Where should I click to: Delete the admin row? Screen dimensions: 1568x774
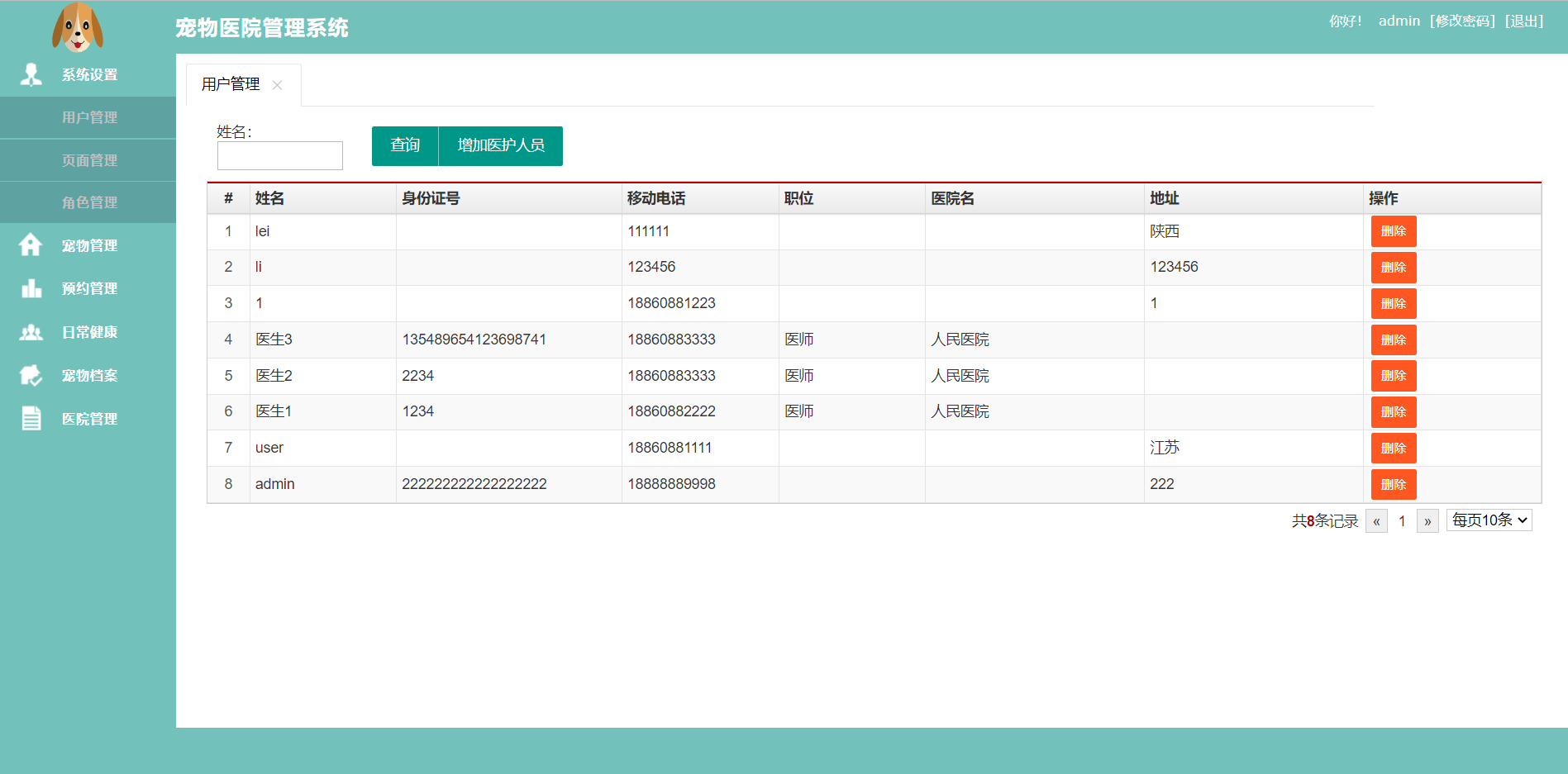pyautogui.click(x=1394, y=484)
